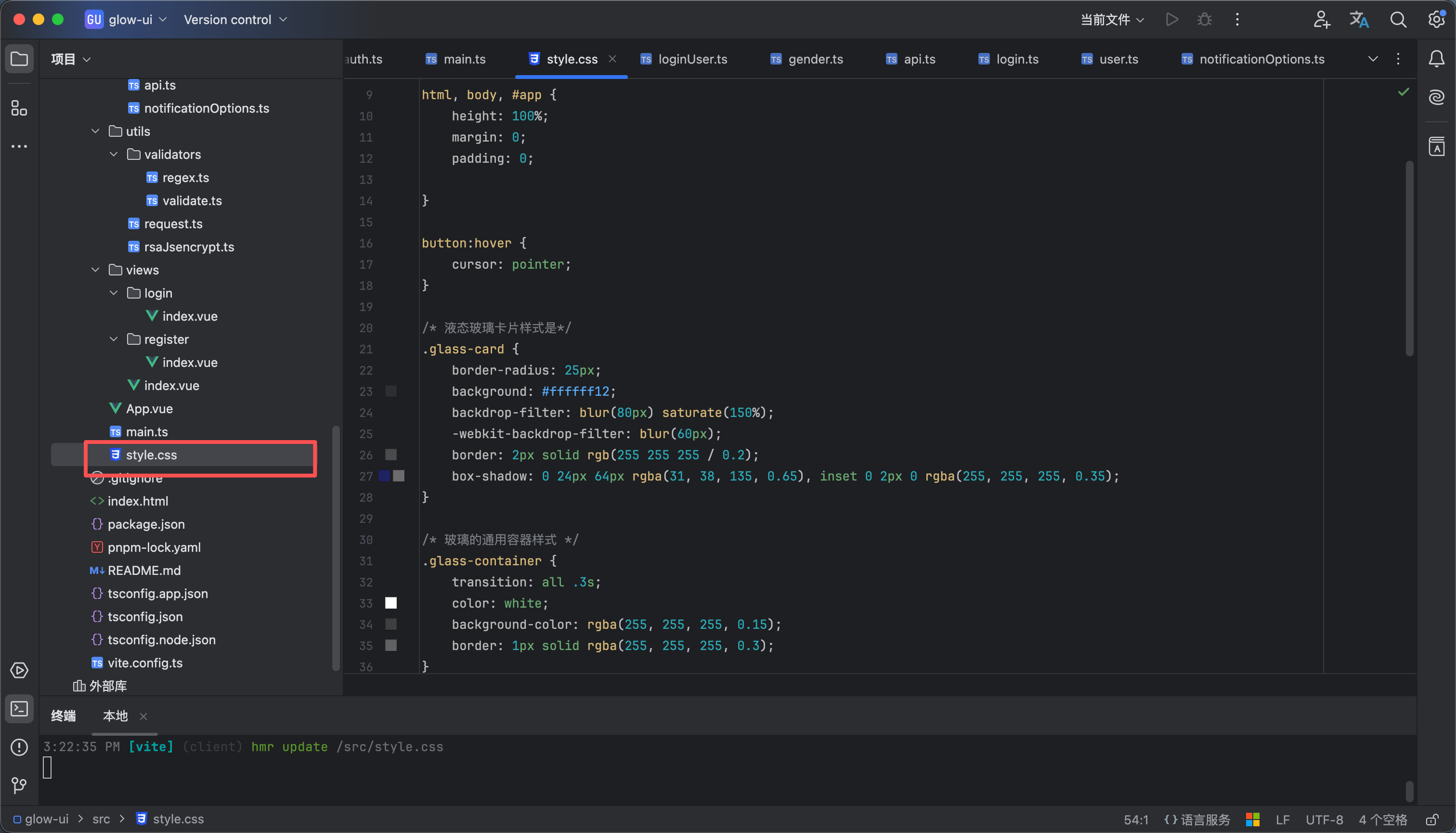Open the AI Assistant spiral icon

(1437, 97)
